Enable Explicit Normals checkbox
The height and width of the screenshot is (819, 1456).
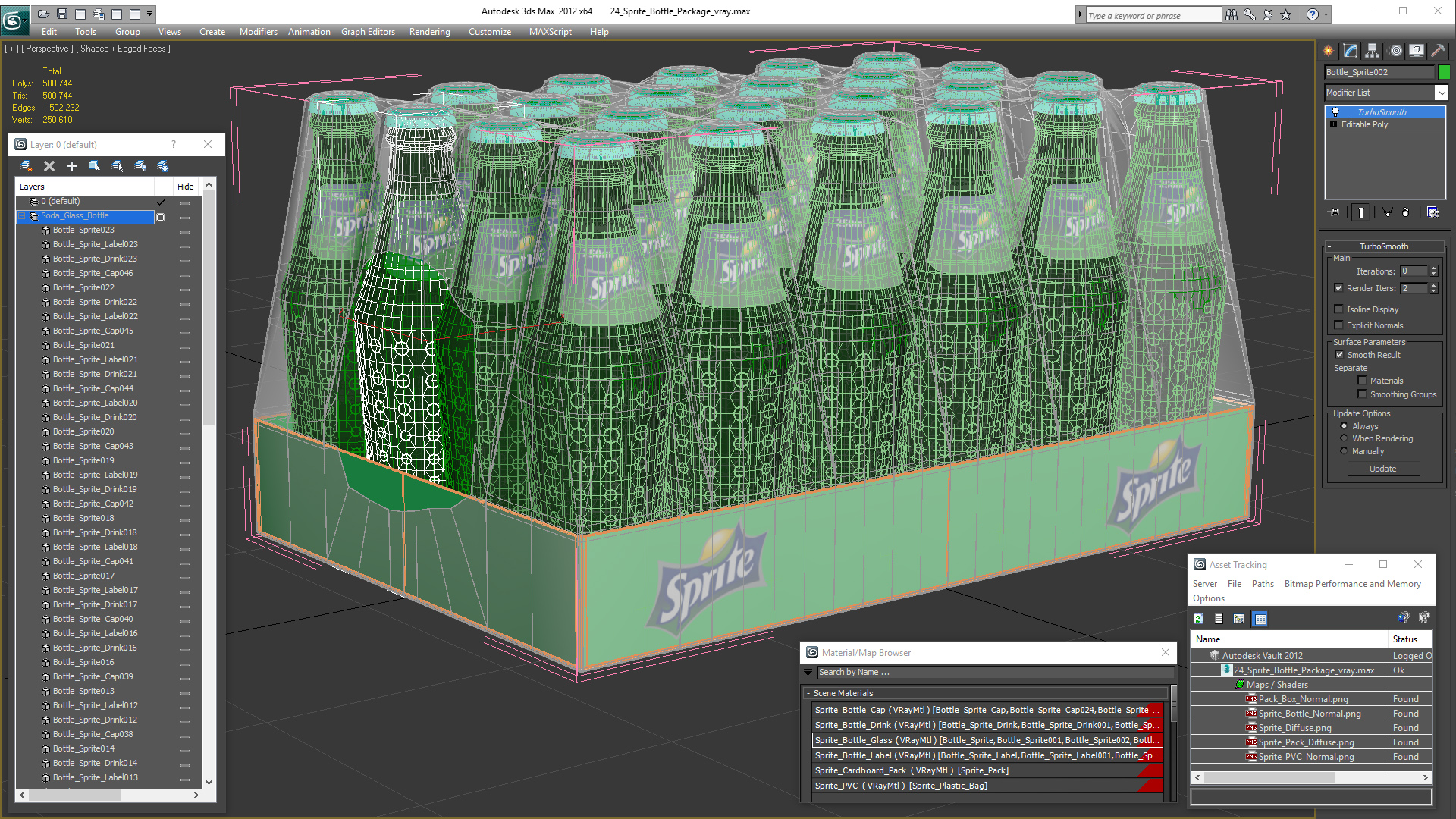pyautogui.click(x=1338, y=325)
